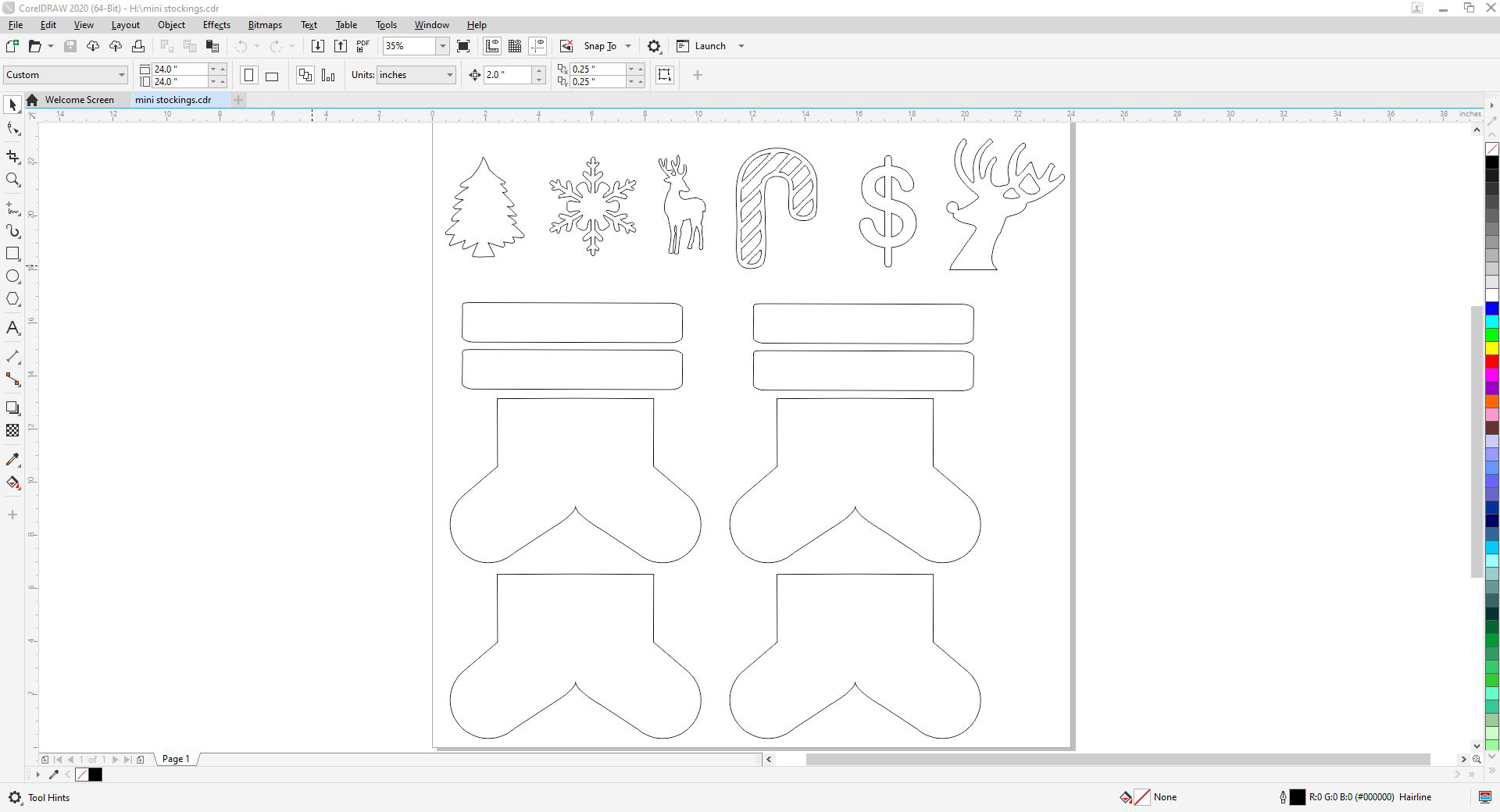Select the Shape edit tool
This screenshot has width=1500, height=812.
point(12,129)
